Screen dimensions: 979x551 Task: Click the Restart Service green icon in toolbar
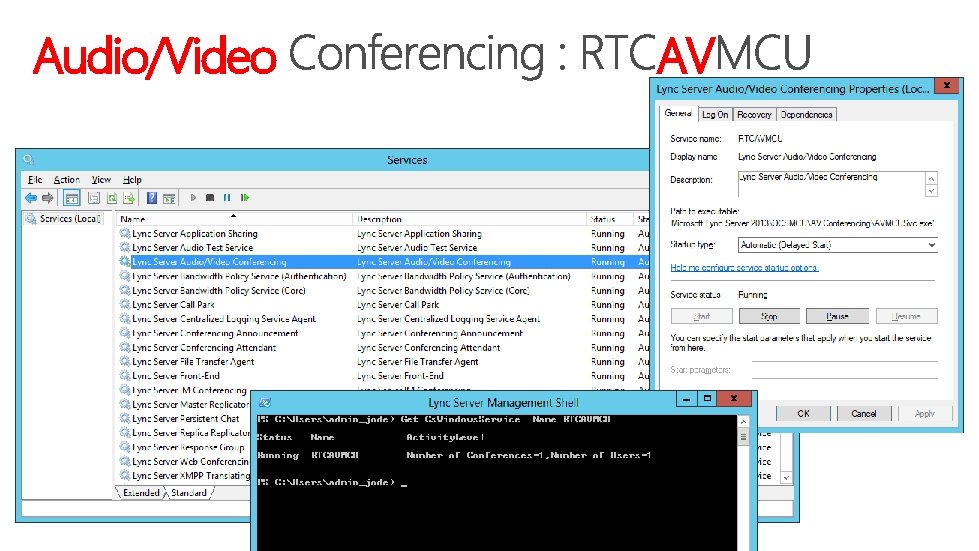[x=245, y=198]
